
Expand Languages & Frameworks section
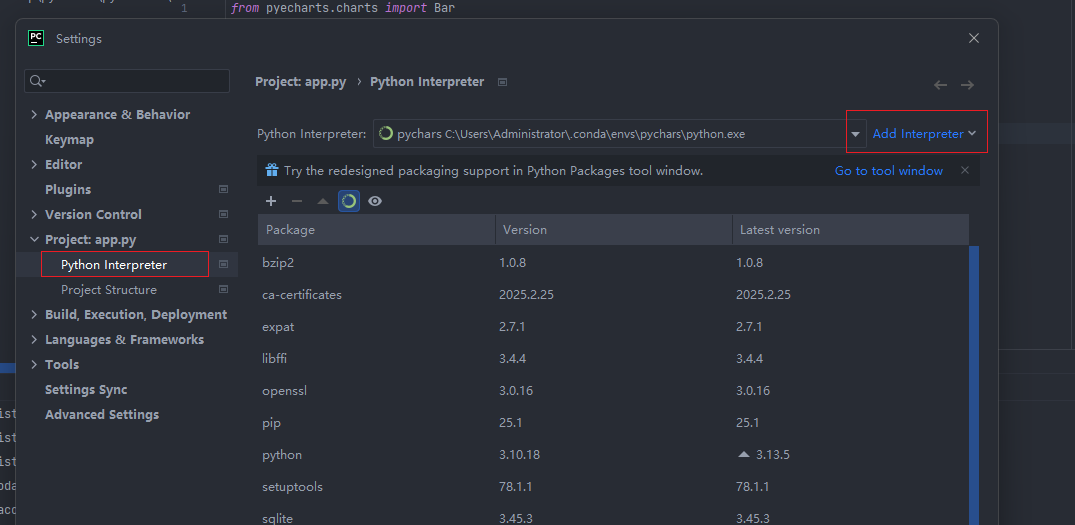pyautogui.click(x=34, y=339)
